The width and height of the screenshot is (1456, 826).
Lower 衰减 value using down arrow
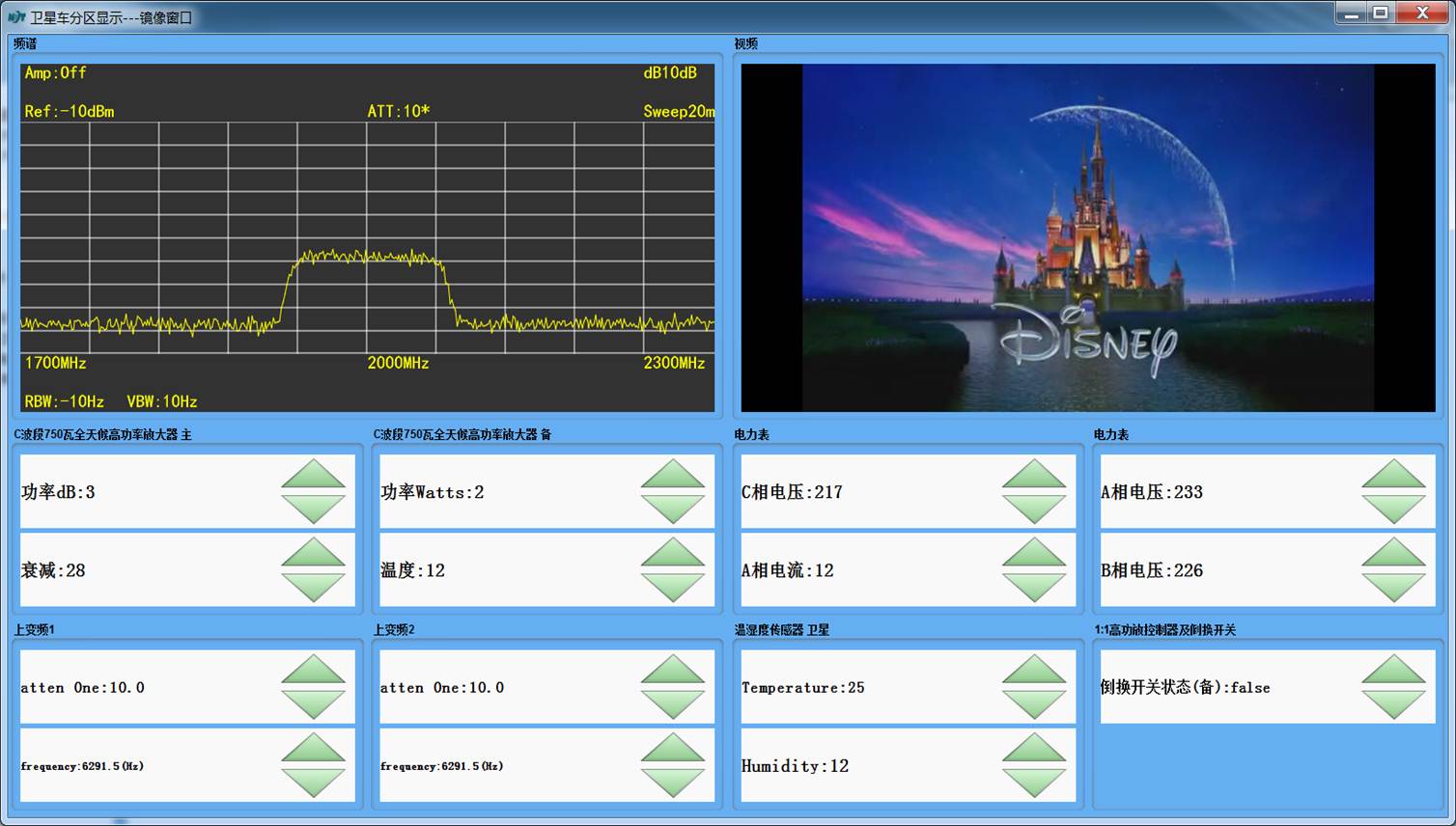(x=313, y=588)
